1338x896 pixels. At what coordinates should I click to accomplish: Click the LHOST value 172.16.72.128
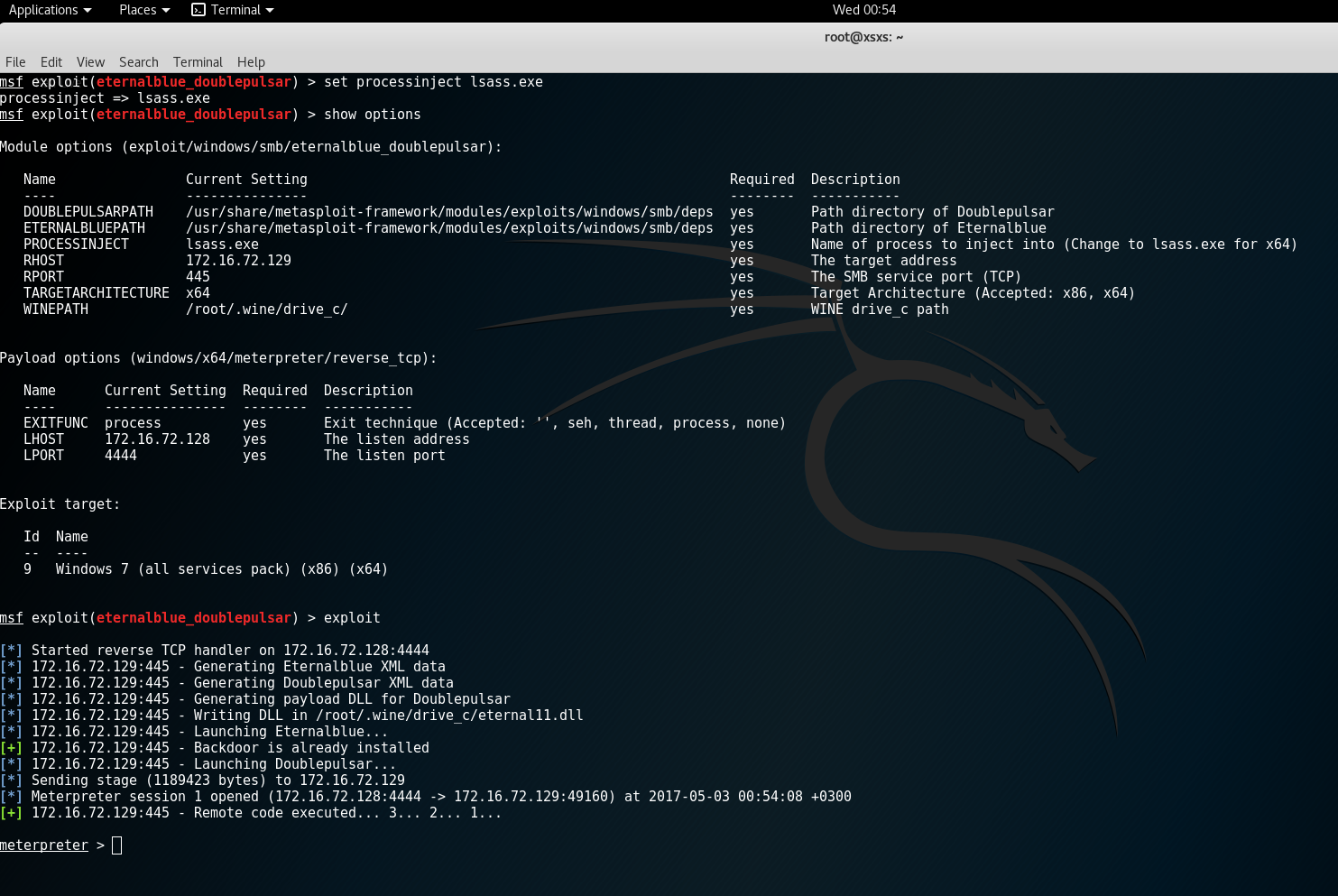[x=157, y=439]
